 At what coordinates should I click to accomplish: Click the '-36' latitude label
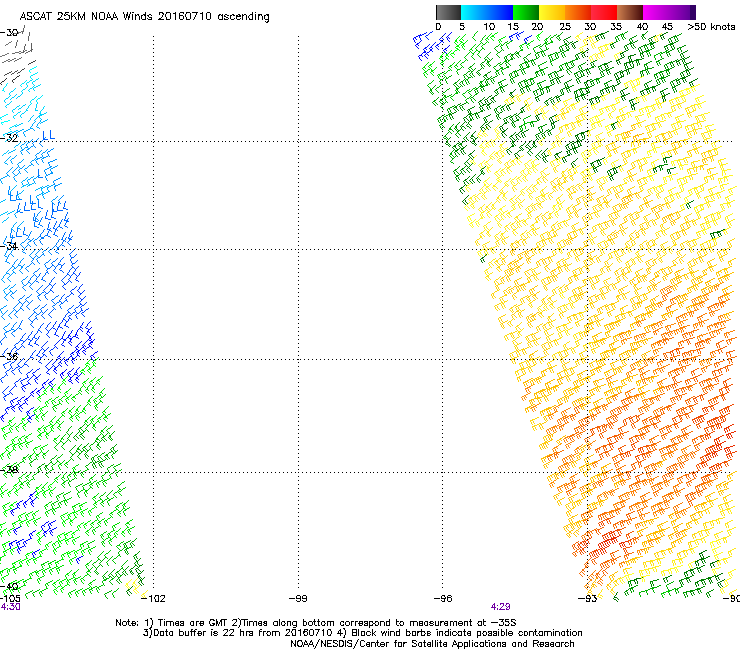(9, 356)
